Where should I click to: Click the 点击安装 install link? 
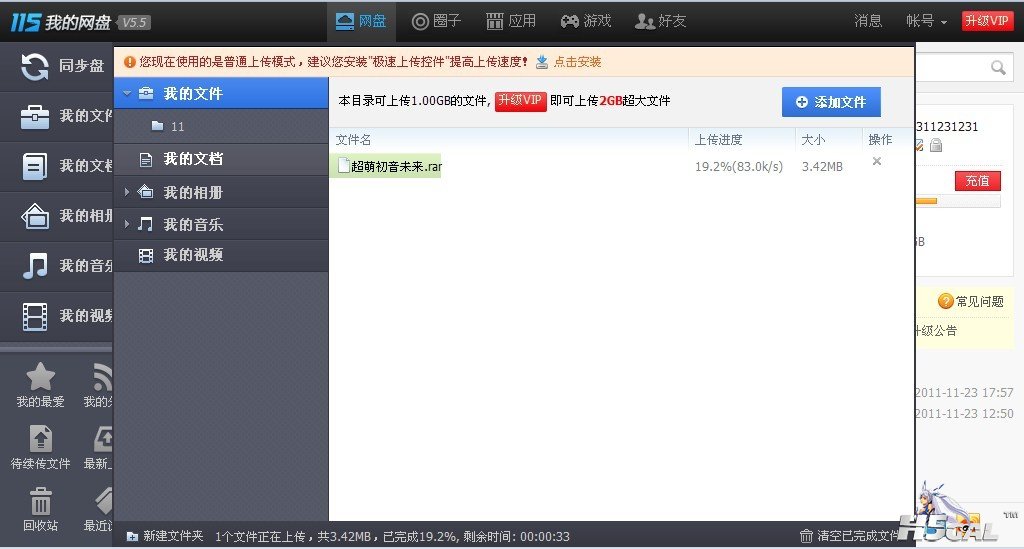577,62
